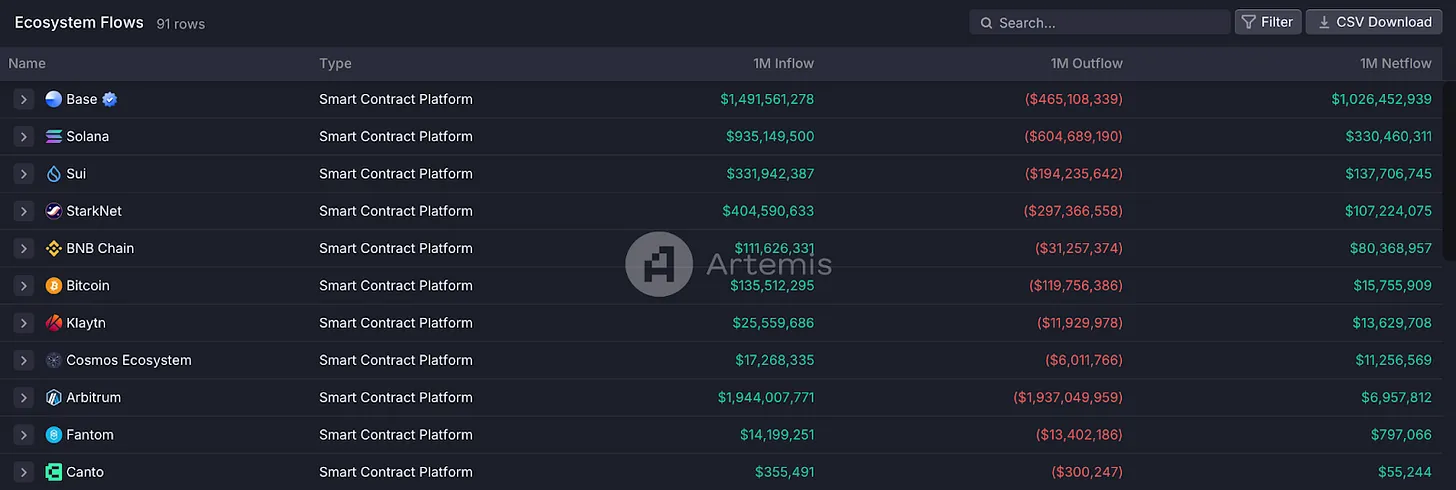
Task: Expand the Canto row
Action: pos(24,472)
